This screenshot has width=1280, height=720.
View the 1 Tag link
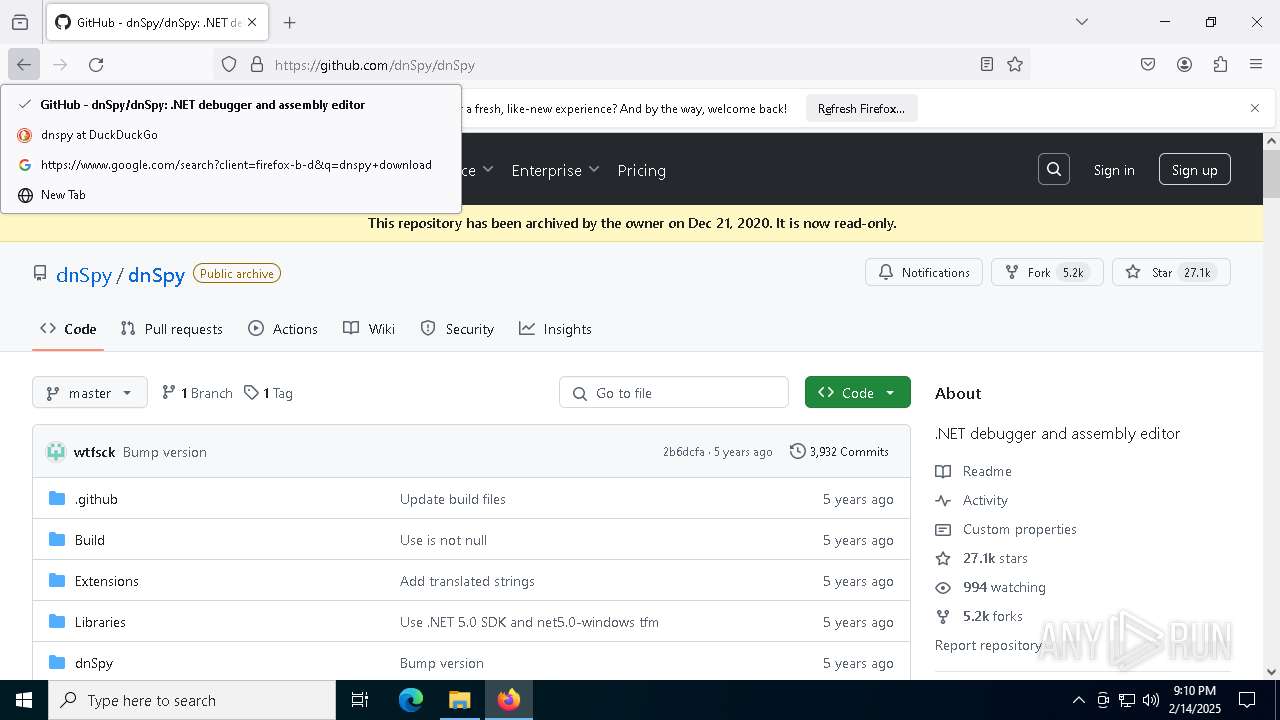point(269,393)
